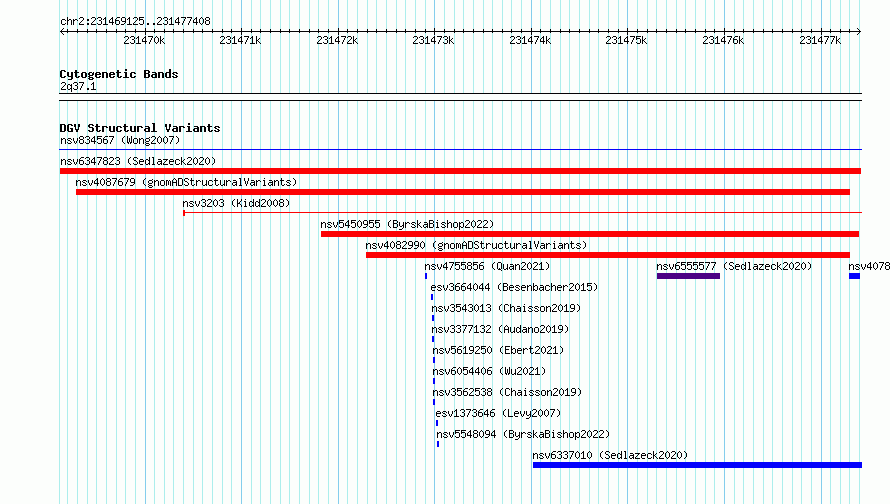The width and height of the screenshot is (890, 504).
Task: Click the 231470k ruler tick label
Action: [x=144, y=40]
